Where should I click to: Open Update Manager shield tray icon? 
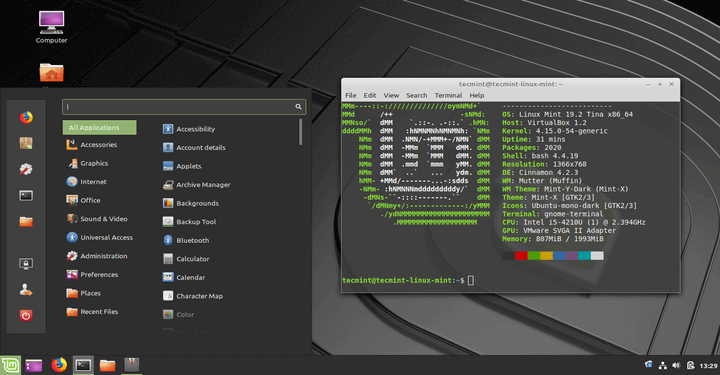pos(648,365)
